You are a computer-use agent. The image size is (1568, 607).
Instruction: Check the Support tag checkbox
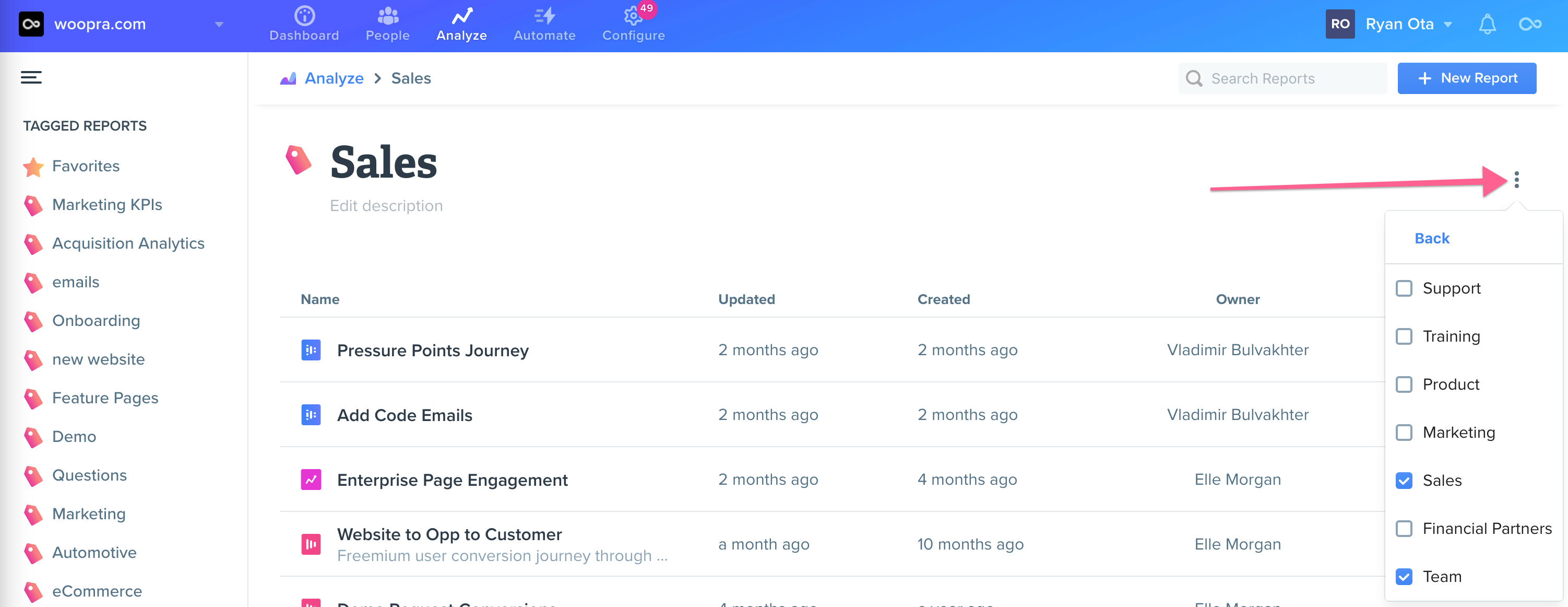click(1404, 288)
